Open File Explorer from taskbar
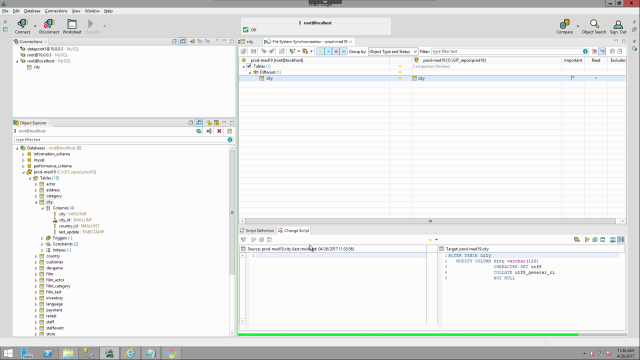640x360 pixels. click(x=68, y=353)
